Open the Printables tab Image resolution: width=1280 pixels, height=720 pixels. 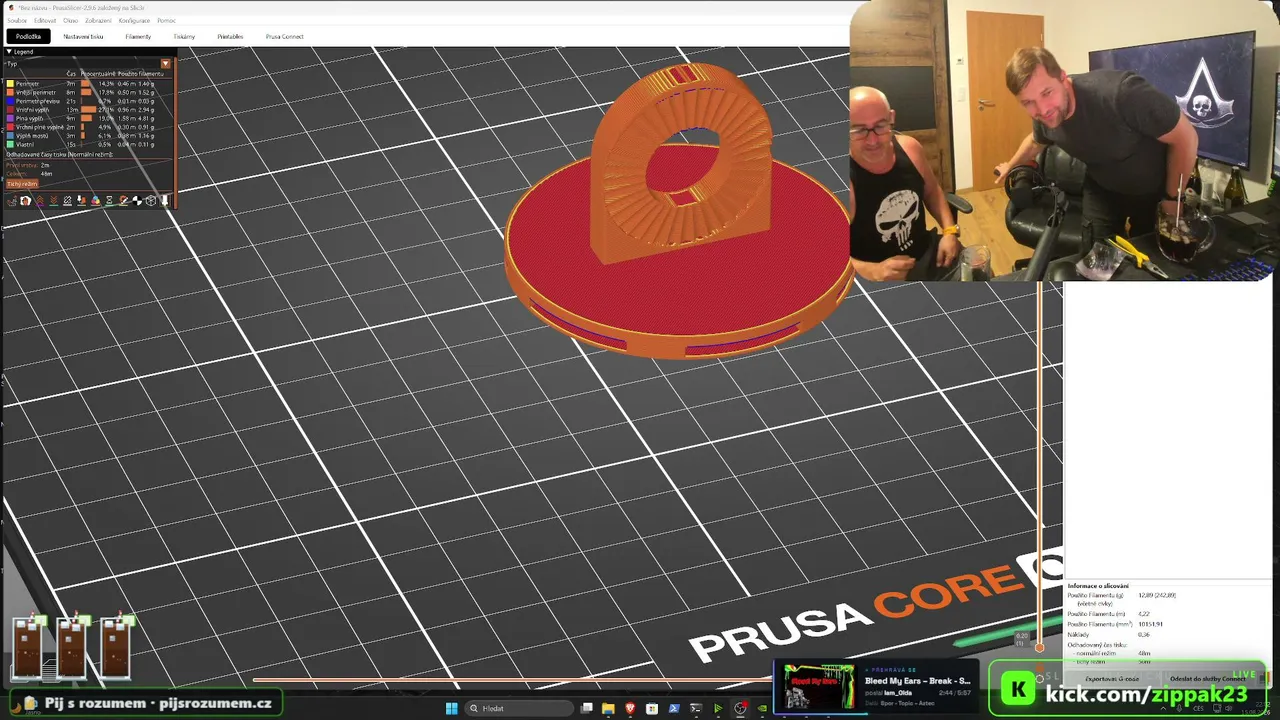click(230, 36)
